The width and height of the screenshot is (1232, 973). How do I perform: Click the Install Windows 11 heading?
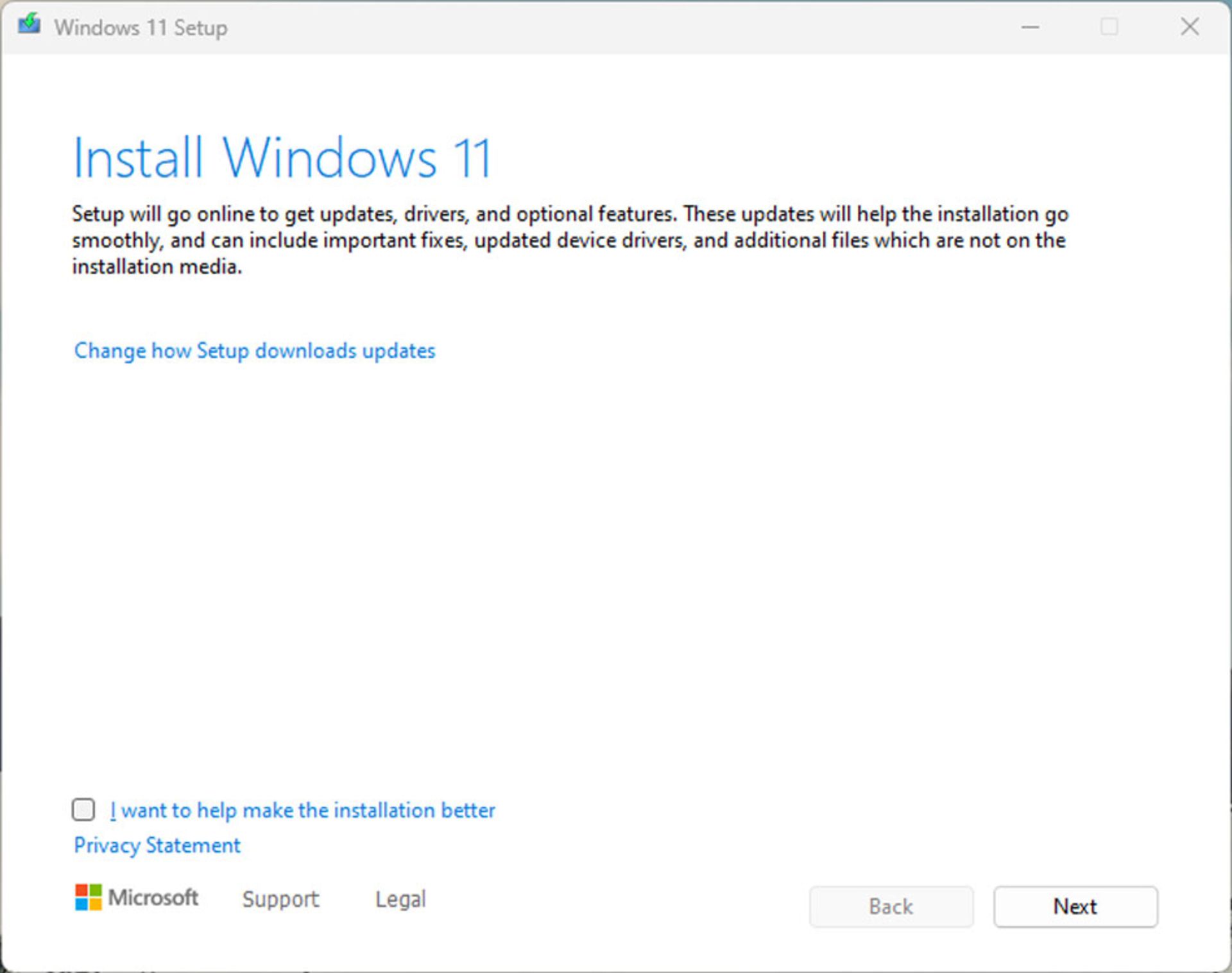tap(282, 158)
